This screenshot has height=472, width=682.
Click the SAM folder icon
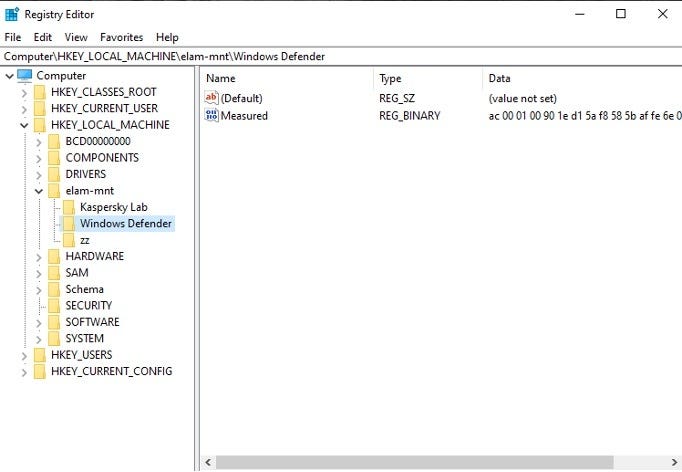[54, 273]
